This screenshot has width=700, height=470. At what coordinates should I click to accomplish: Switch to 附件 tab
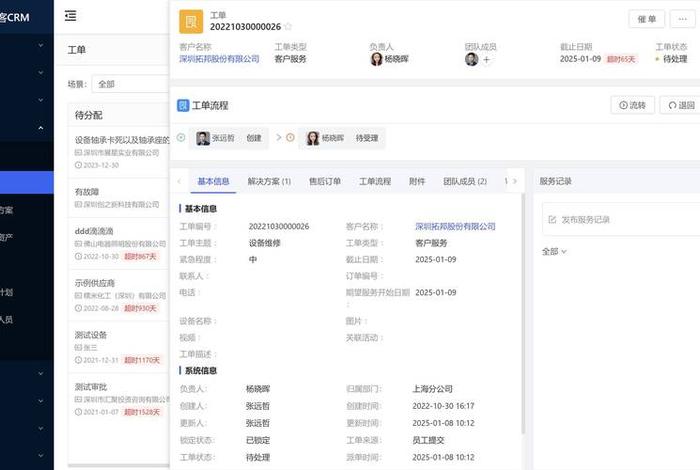click(417, 181)
